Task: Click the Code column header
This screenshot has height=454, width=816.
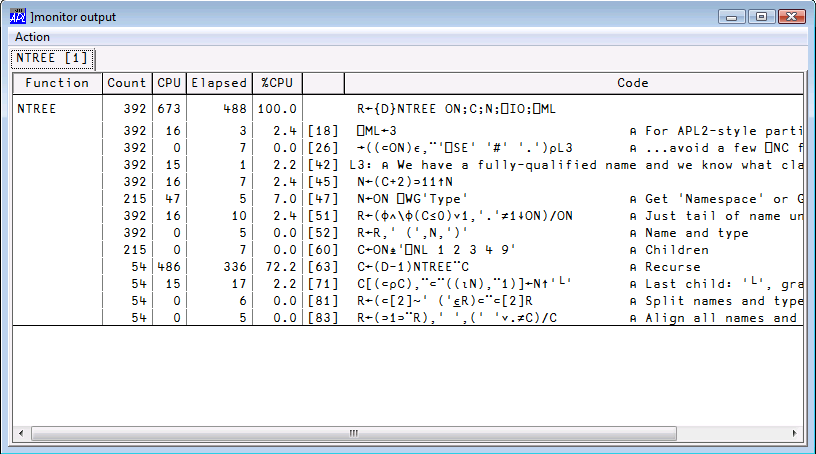Action: 573,83
